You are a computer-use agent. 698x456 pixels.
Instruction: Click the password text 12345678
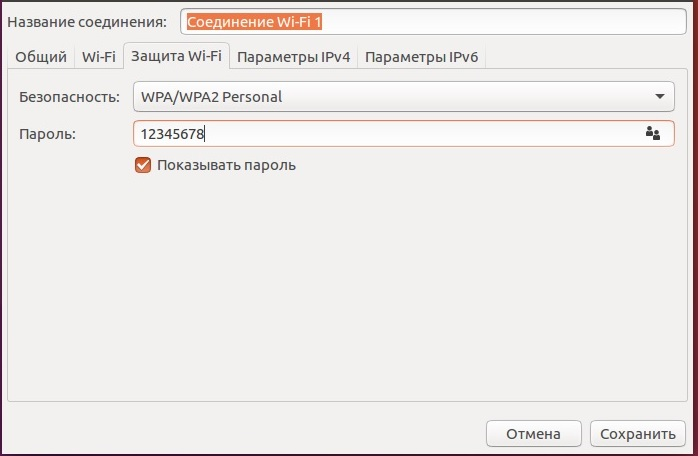tap(172, 133)
